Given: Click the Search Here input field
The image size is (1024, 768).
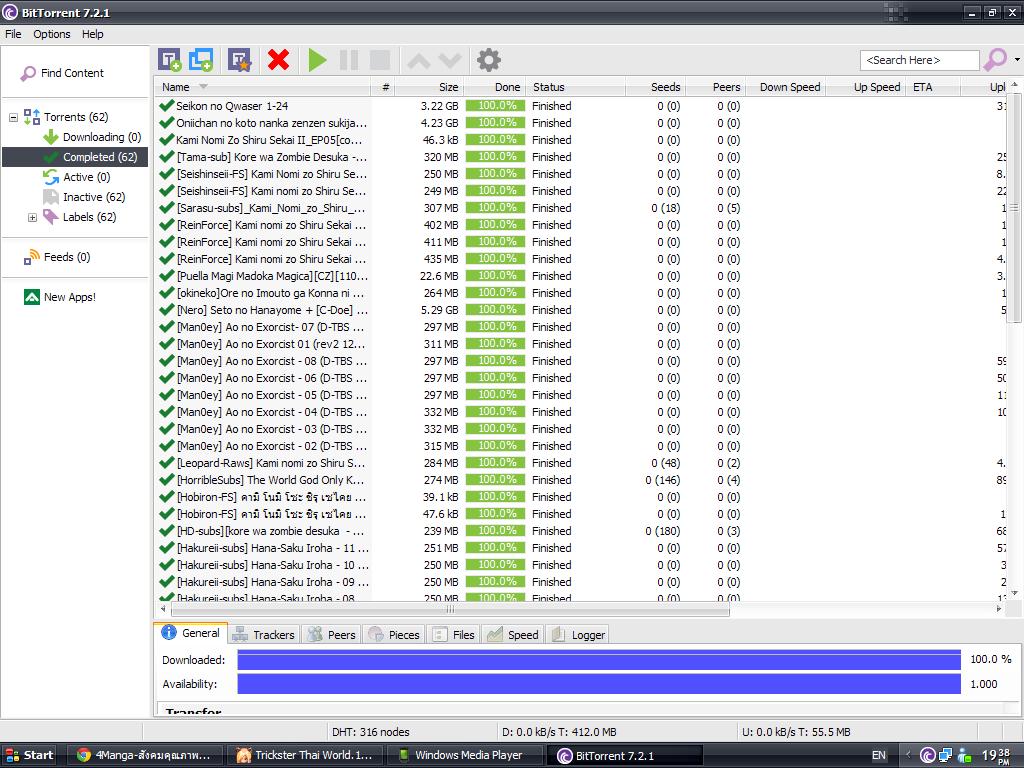Looking at the screenshot, I should point(920,60).
